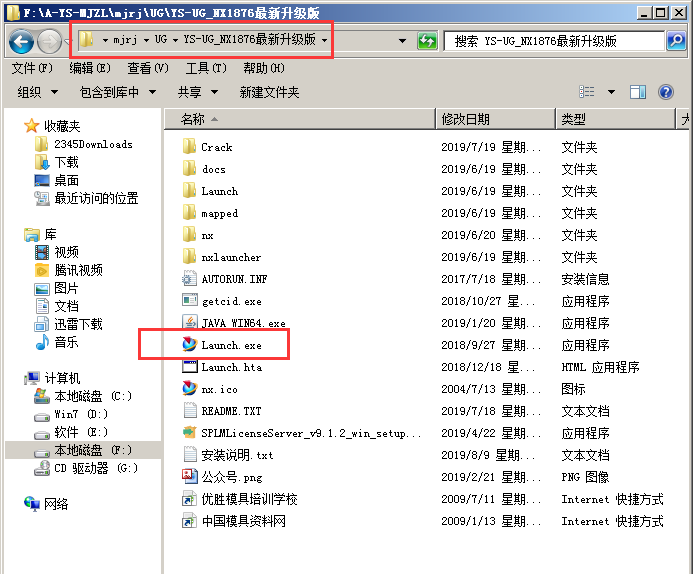Expand the address bar history dropdown arrow

(402, 41)
